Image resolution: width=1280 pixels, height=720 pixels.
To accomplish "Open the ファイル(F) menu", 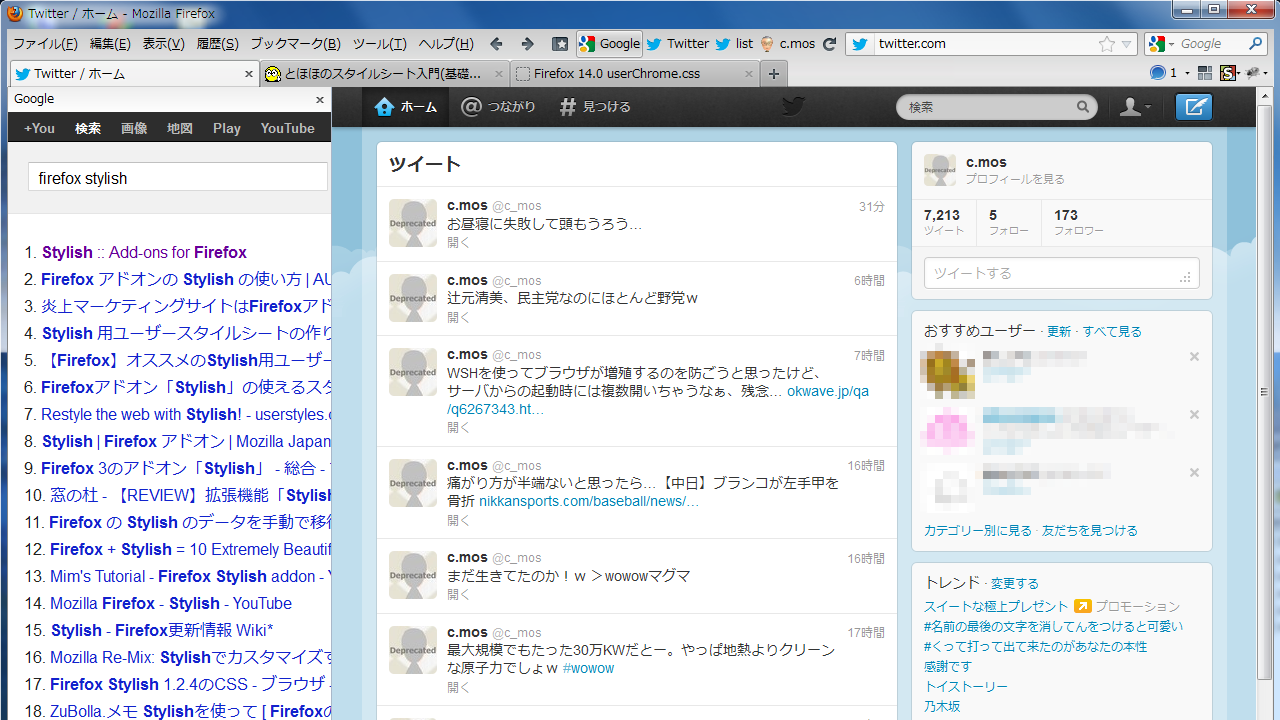I will (45, 44).
